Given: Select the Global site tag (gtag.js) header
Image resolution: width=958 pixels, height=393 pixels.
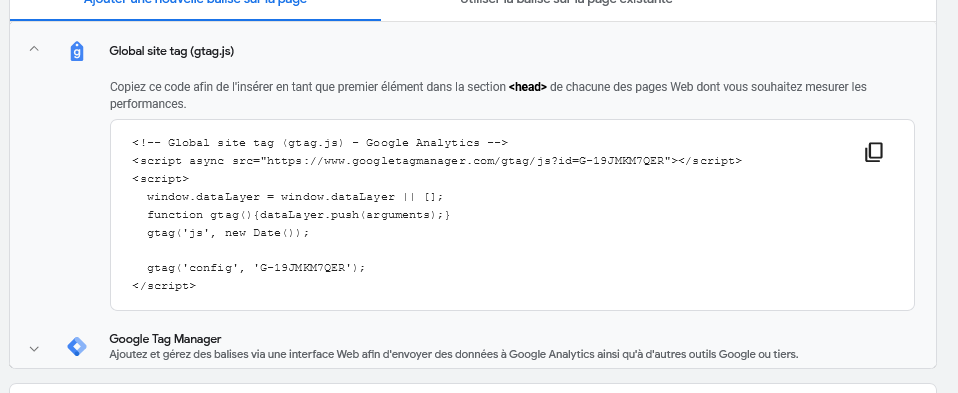Looking at the screenshot, I should (172, 51).
